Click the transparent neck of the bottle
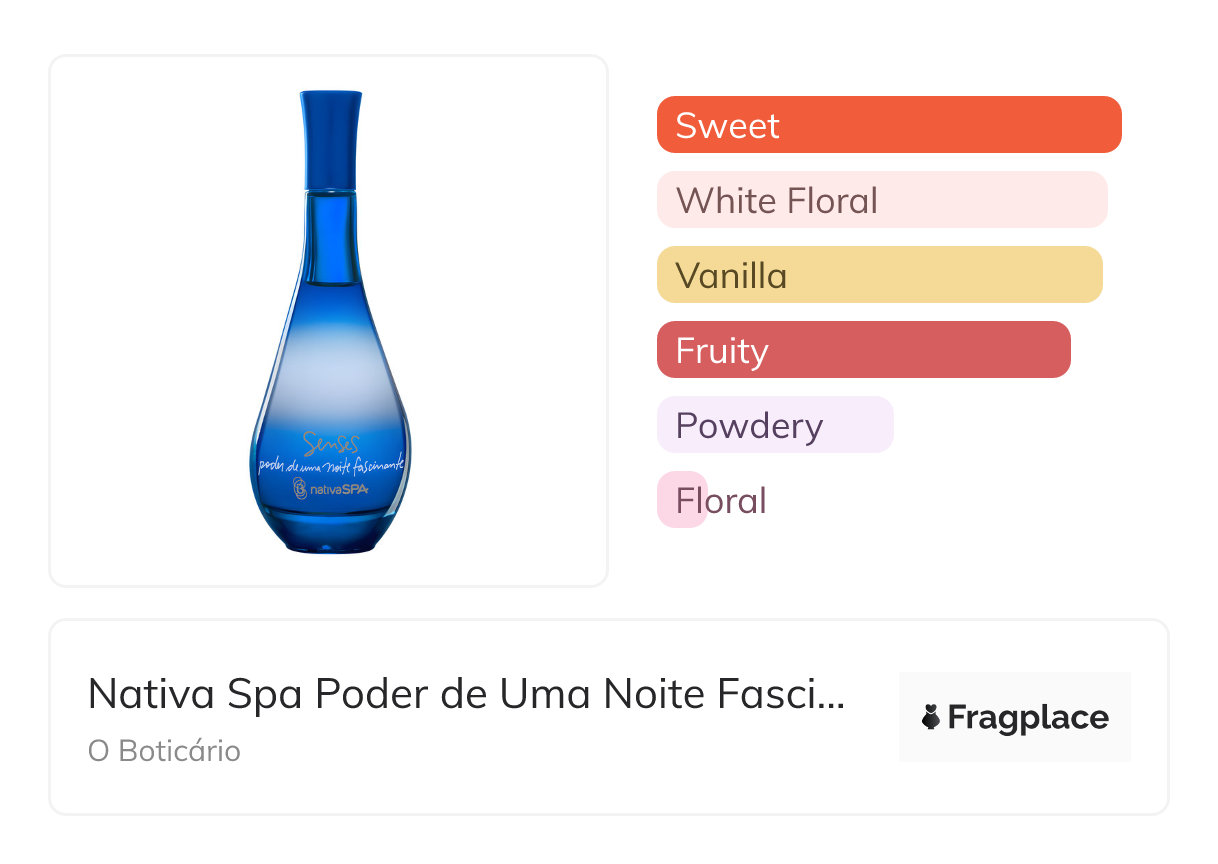The image size is (1218, 864). coord(329,236)
